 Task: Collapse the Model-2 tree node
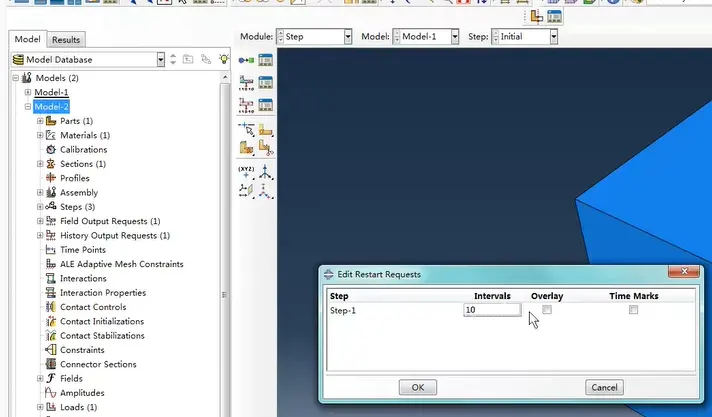point(28,107)
